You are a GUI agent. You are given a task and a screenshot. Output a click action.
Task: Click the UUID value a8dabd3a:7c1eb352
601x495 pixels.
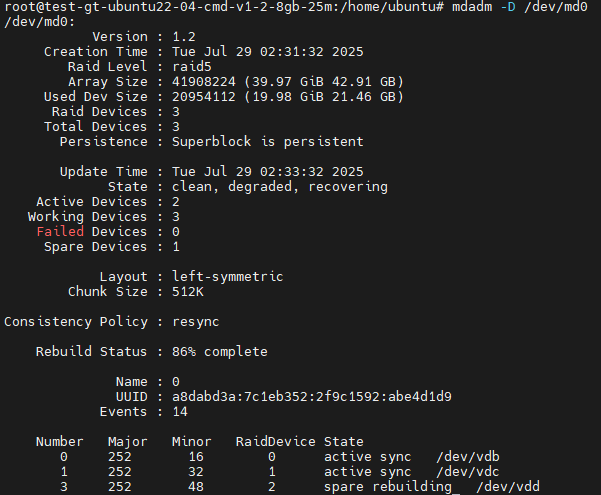312,396
